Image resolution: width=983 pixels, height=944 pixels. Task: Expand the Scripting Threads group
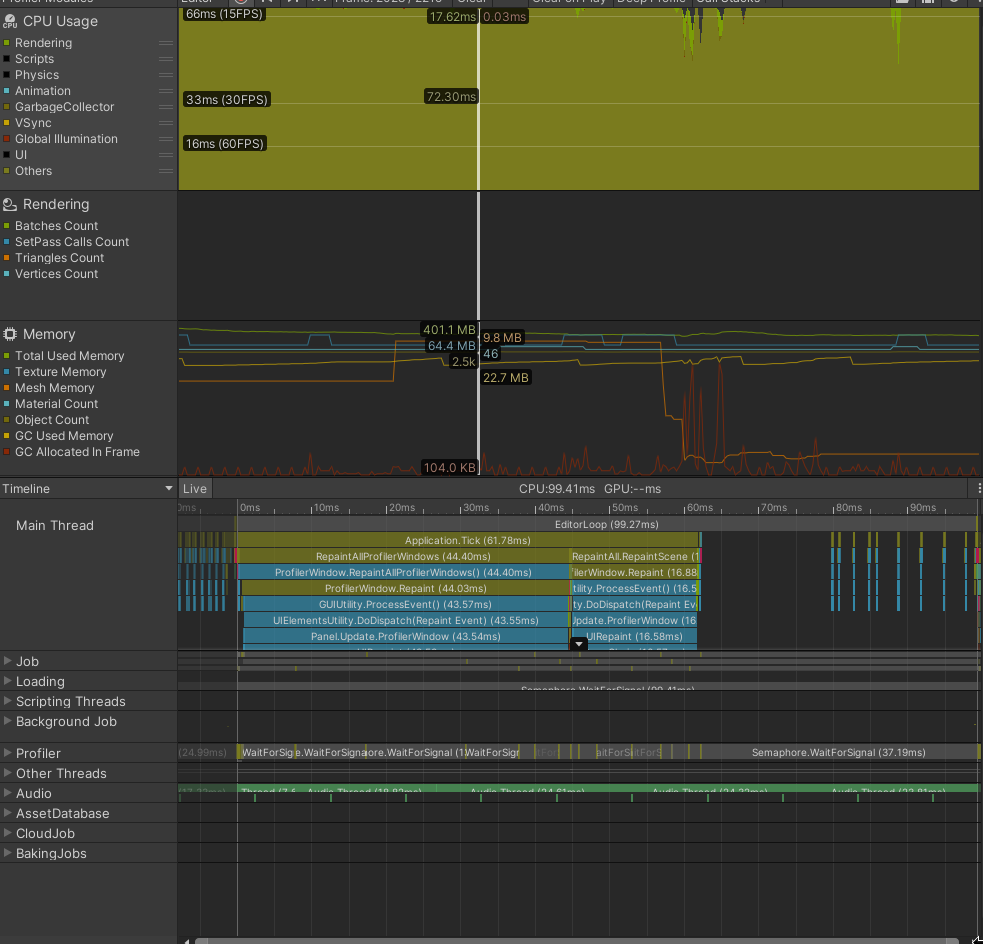click(8, 701)
